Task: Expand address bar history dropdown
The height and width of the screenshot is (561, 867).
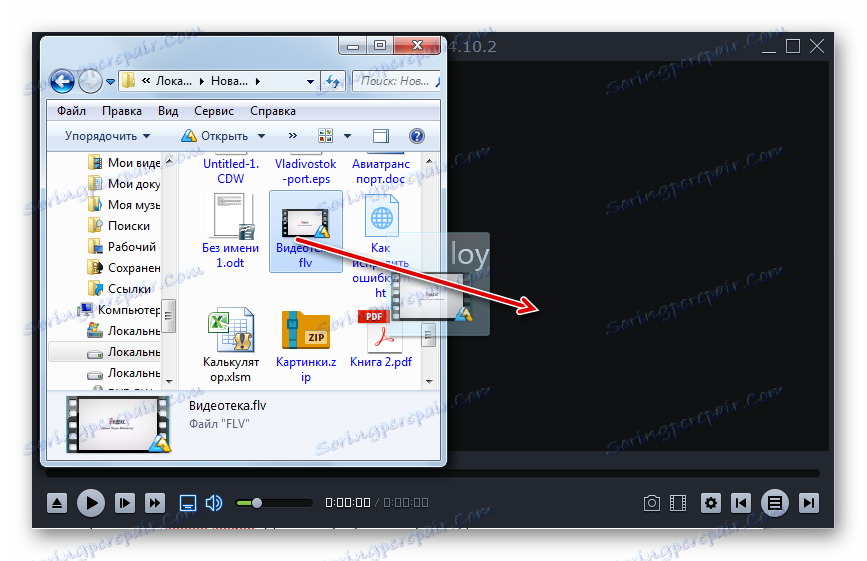Action: (310, 81)
